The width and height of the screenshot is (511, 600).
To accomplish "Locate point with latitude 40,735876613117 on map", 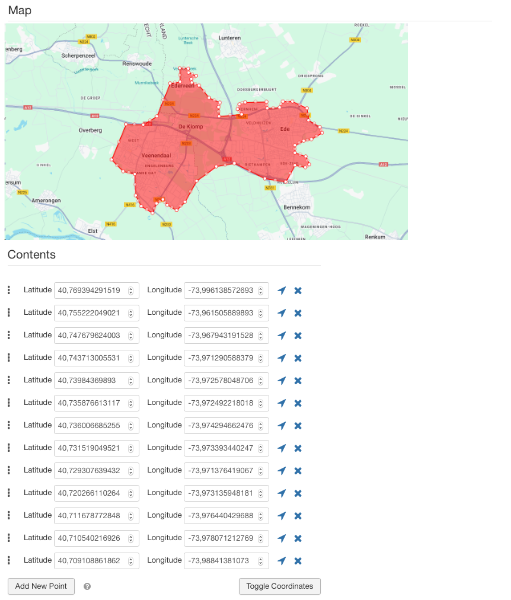I will pos(282,403).
